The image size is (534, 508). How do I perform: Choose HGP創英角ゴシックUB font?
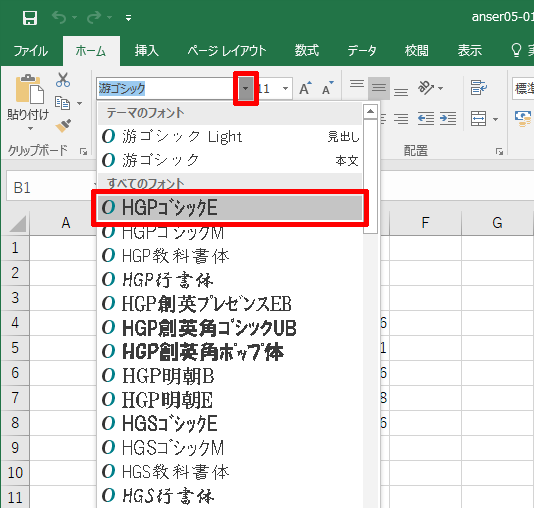point(230,328)
